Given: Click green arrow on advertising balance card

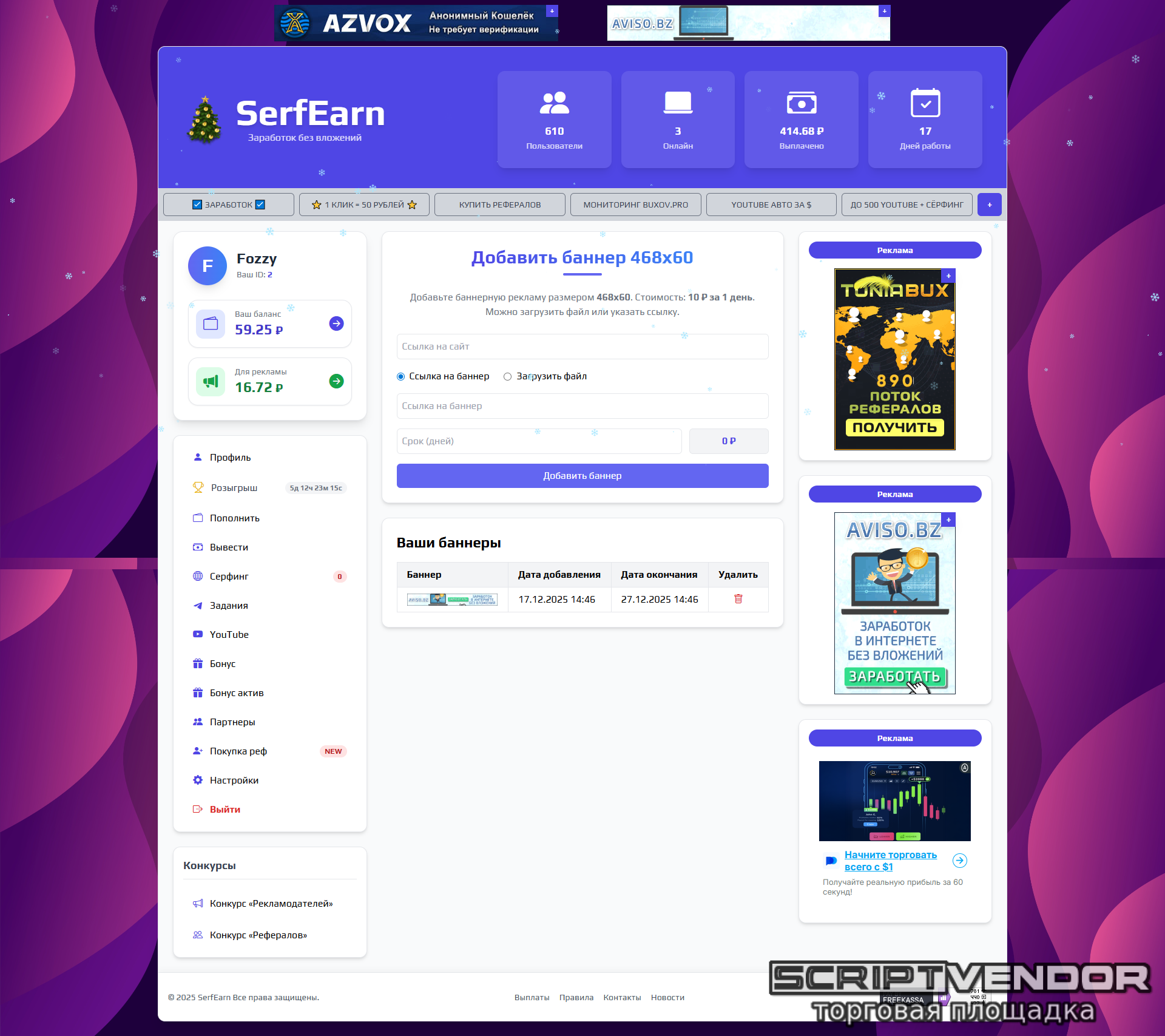Looking at the screenshot, I should click(x=336, y=381).
